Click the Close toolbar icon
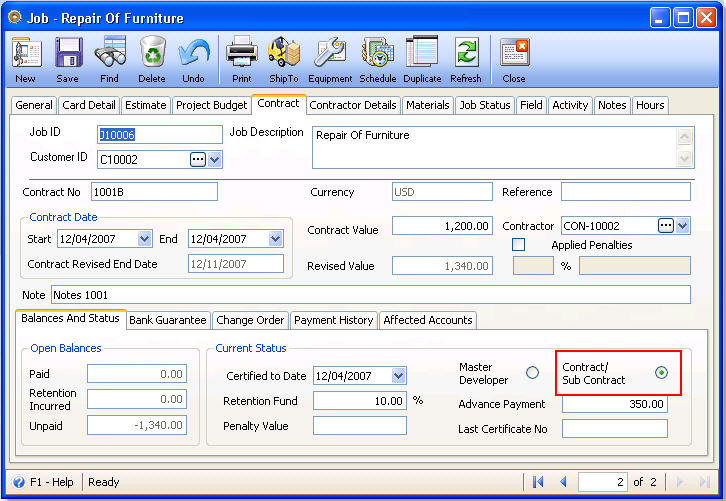This screenshot has height=501, width=726. click(x=514, y=52)
